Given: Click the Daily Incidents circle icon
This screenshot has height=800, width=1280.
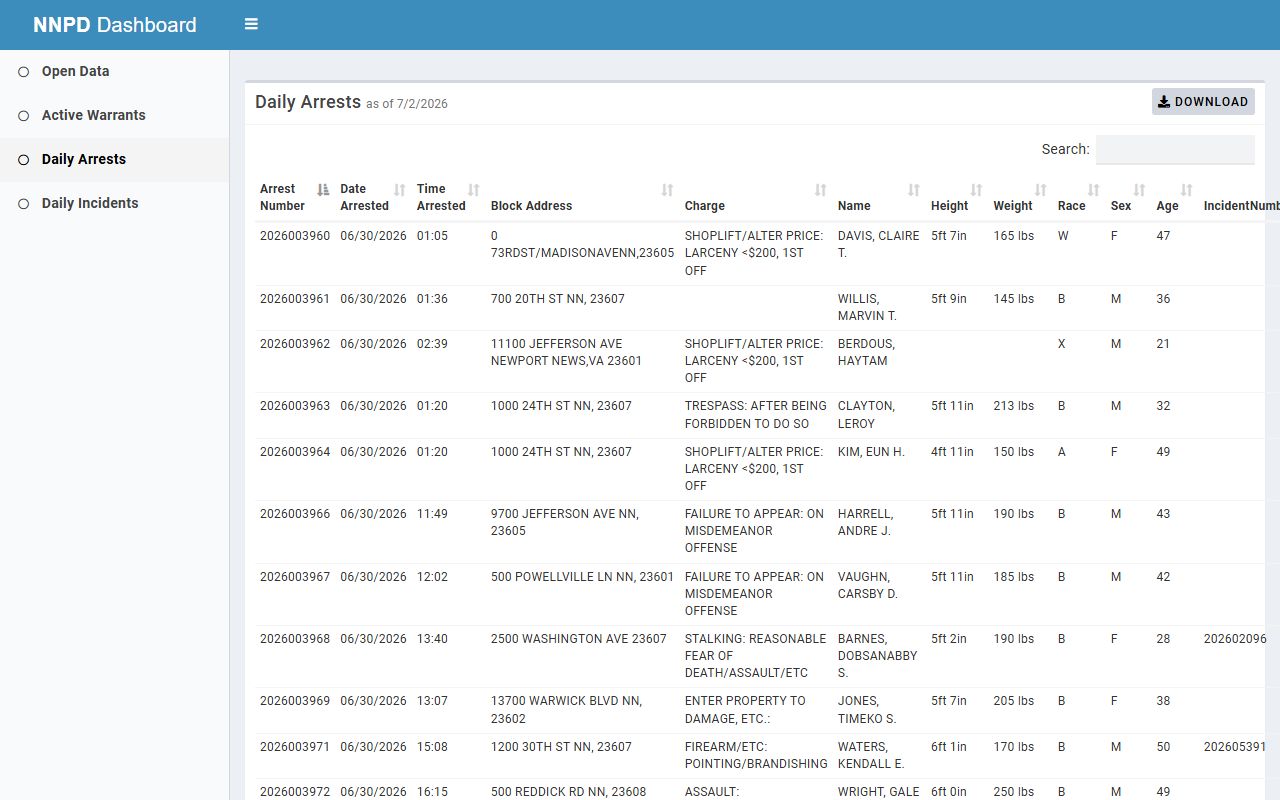Looking at the screenshot, I should (x=24, y=204).
